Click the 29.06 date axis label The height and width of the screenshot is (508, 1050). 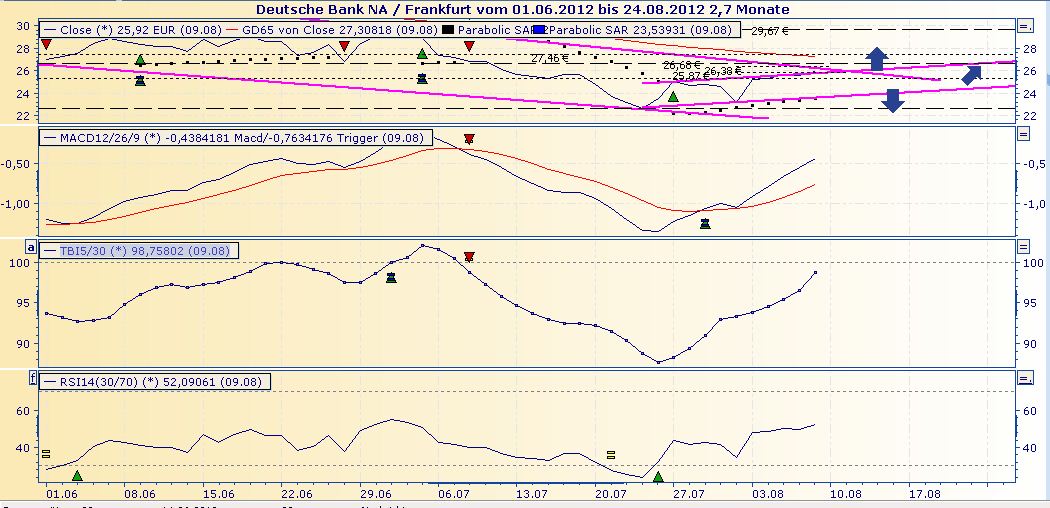376,494
